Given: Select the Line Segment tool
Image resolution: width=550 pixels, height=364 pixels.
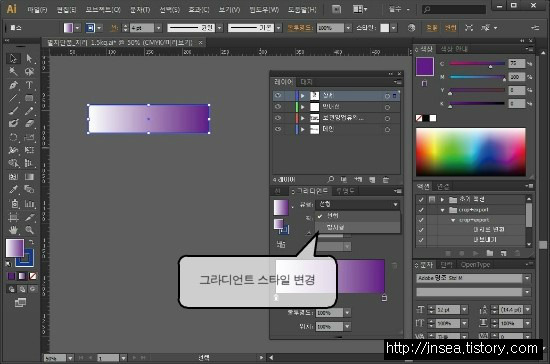Looking at the screenshot, I should click(x=13, y=98).
